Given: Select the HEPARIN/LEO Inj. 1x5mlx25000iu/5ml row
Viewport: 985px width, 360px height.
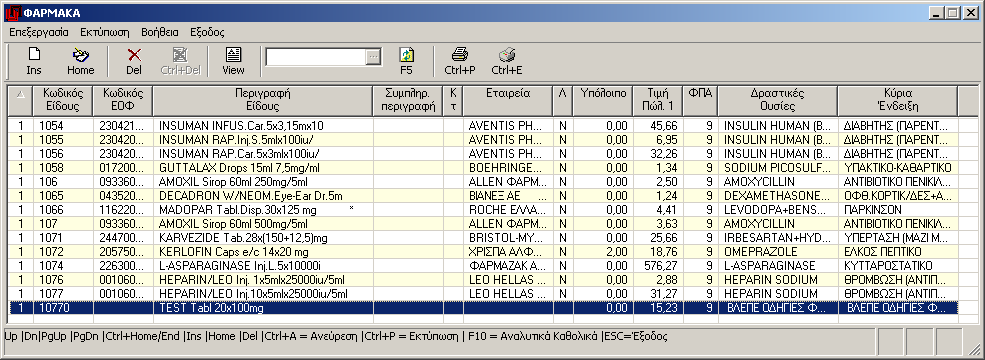Looking at the screenshot, I should pos(483,280).
